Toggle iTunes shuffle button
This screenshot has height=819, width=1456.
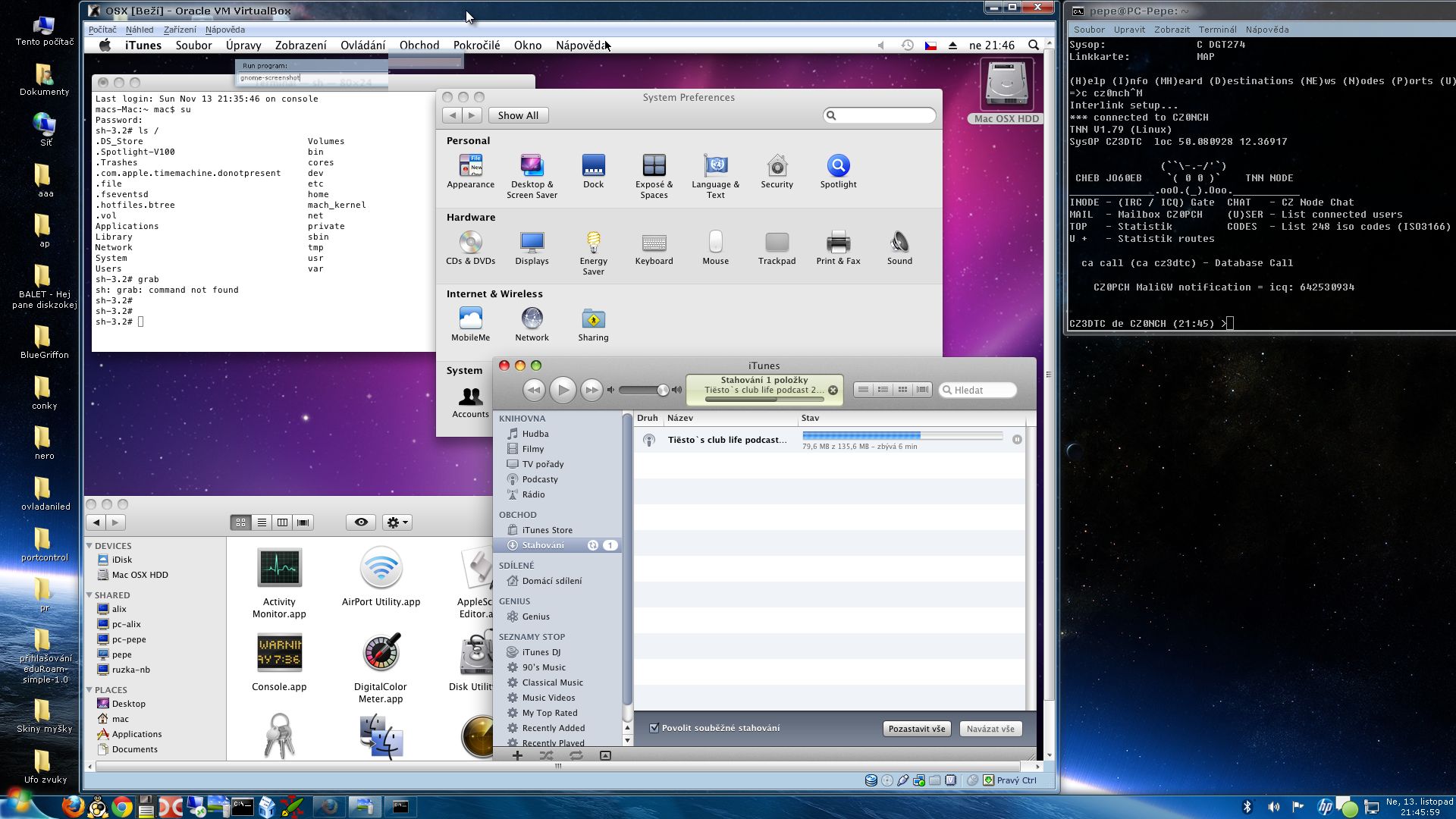546,755
